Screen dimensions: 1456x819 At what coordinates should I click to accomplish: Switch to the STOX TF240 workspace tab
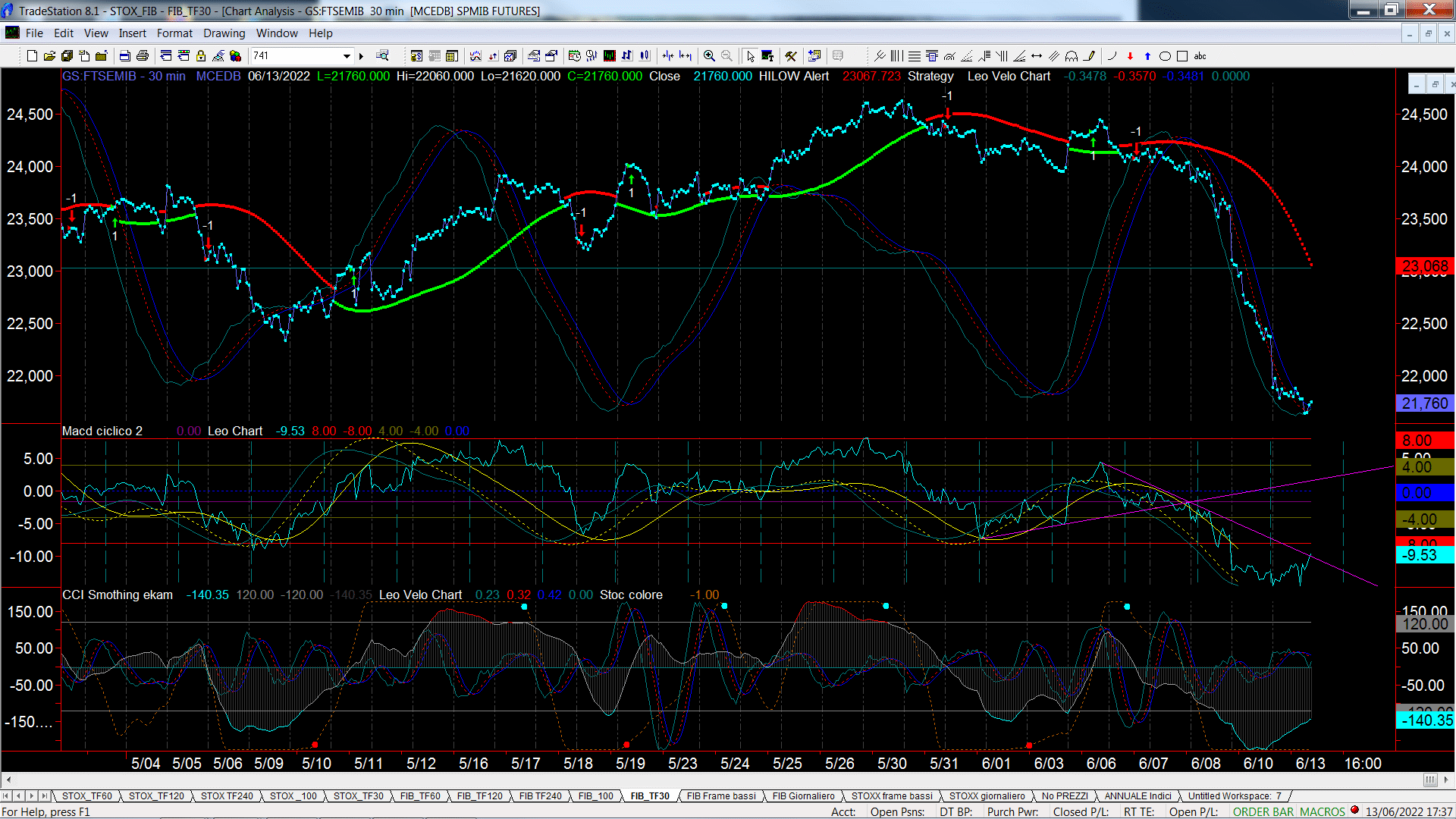click(227, 795)
